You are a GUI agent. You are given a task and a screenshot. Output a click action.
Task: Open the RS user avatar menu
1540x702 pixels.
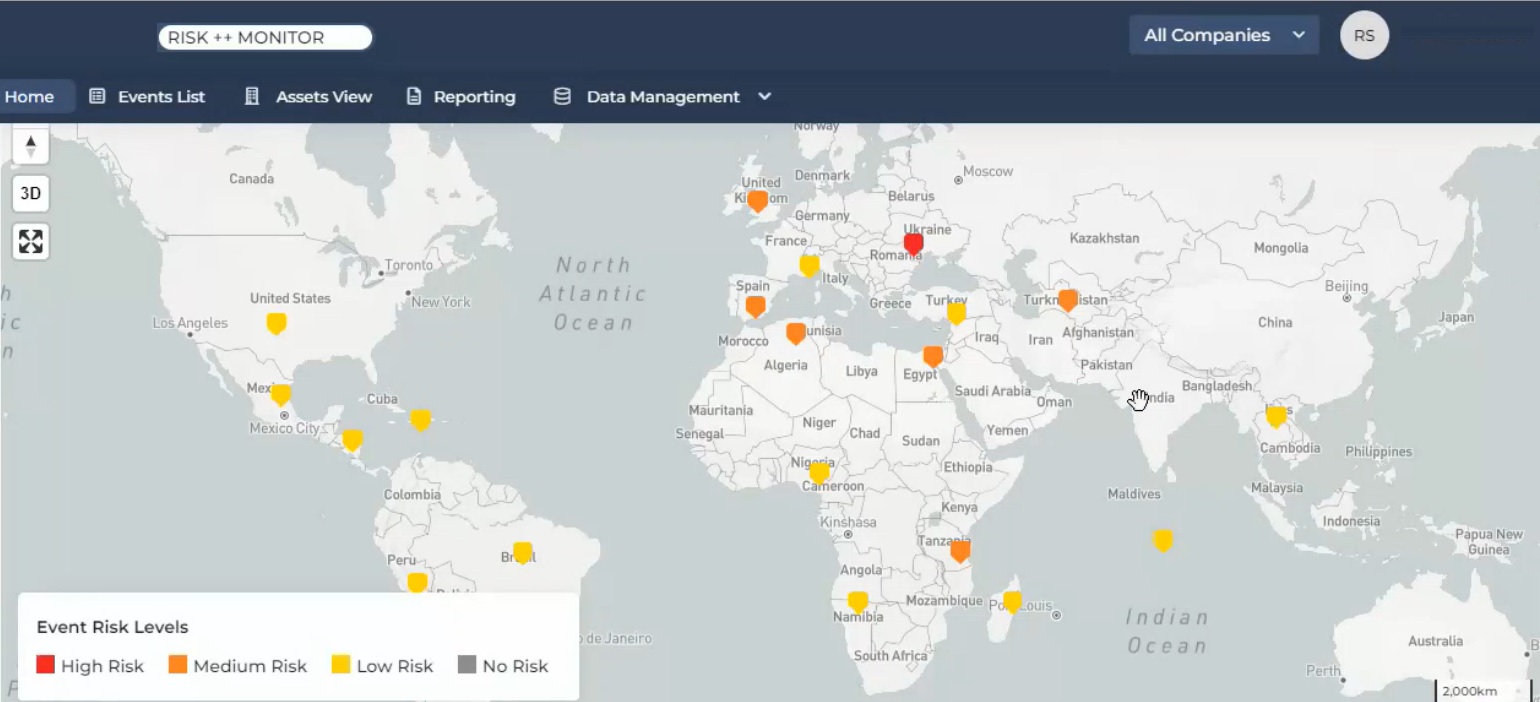1364,35
